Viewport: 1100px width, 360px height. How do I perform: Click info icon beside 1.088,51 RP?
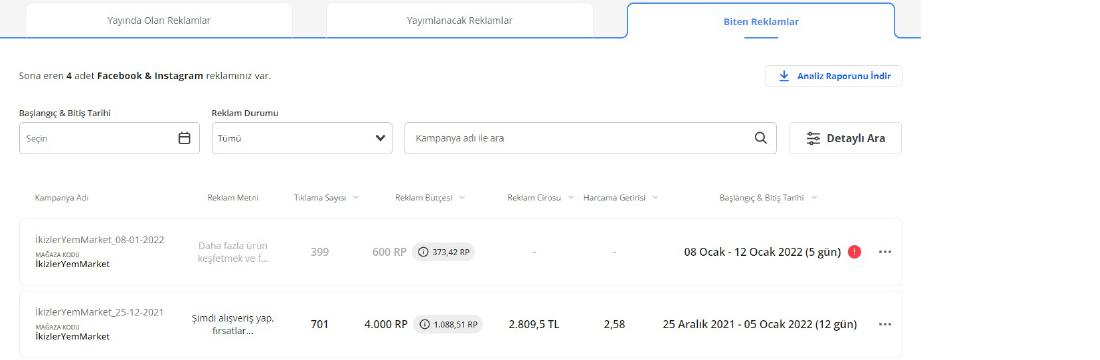(424, 324)
